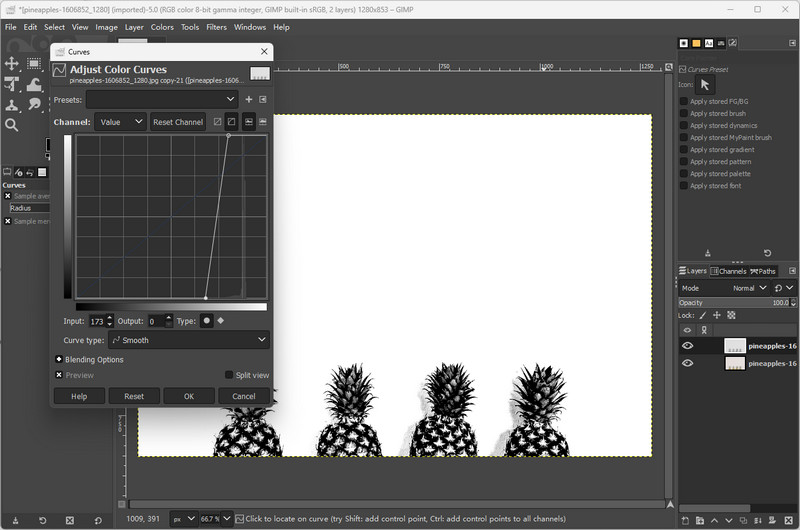Click lock alpha channel checker icon
Viewport: 800px width, 530px height.
(x=731, y=316)
